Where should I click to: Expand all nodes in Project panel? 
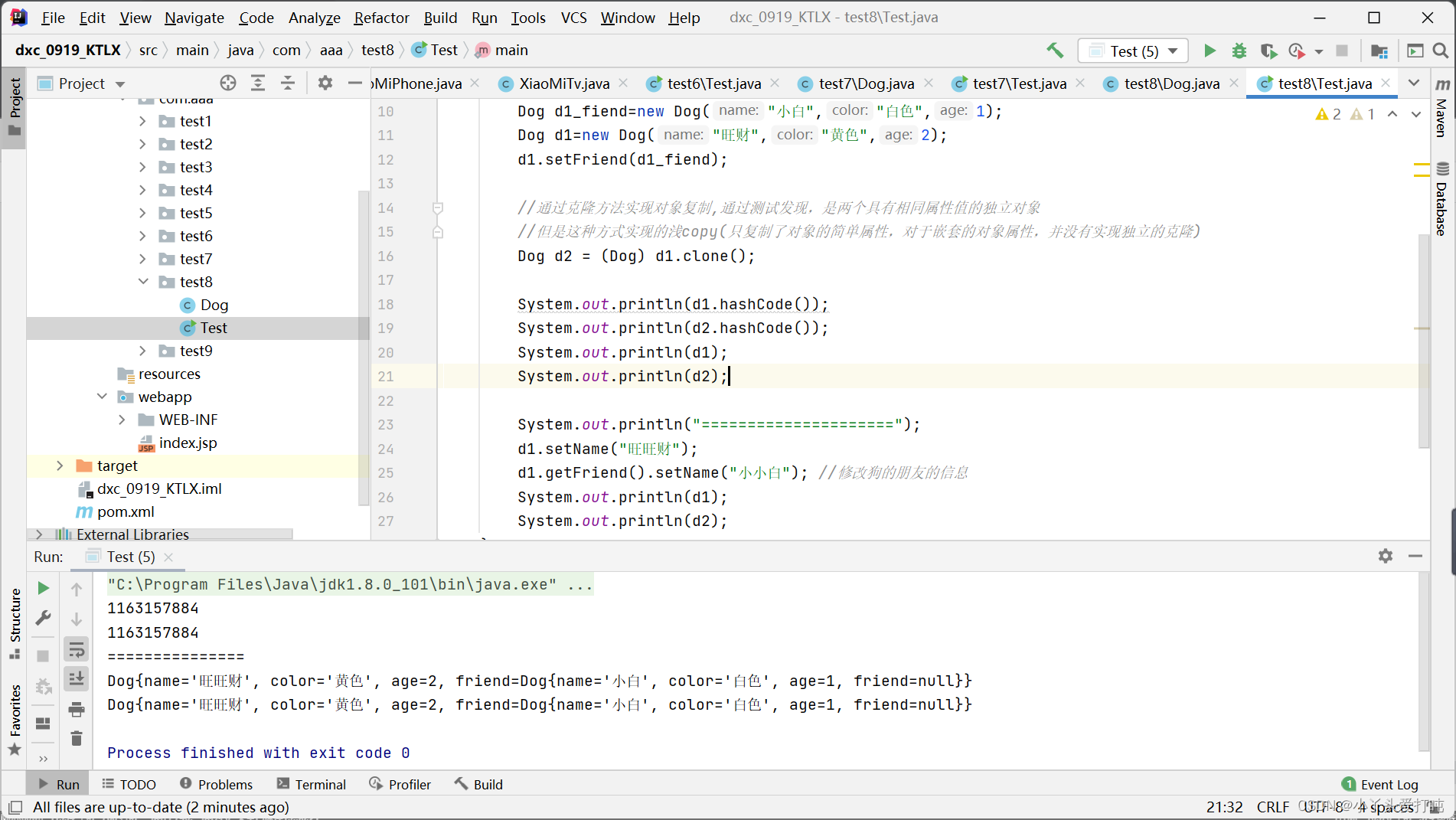[258, 83]
